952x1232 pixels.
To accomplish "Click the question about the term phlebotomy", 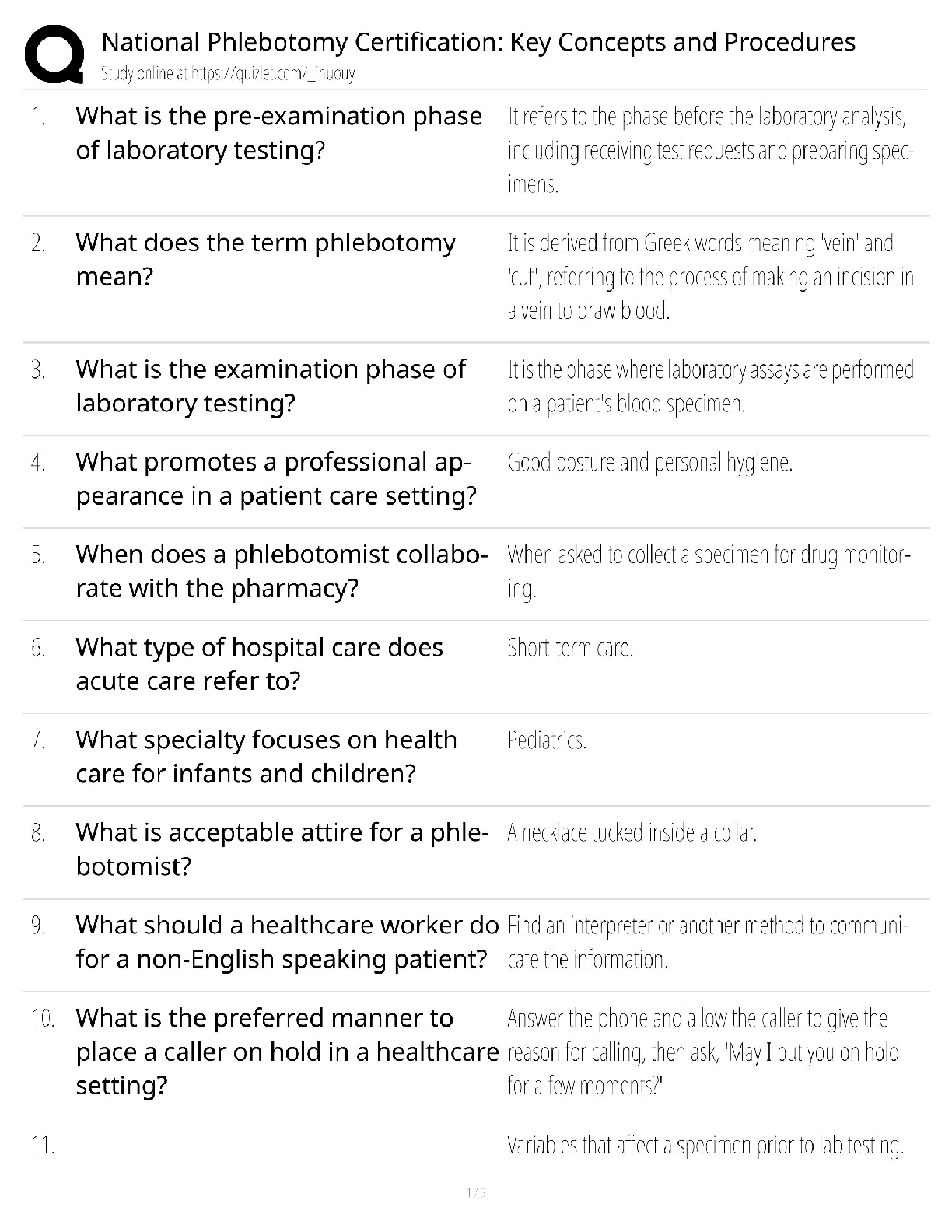I will [265, 260].
